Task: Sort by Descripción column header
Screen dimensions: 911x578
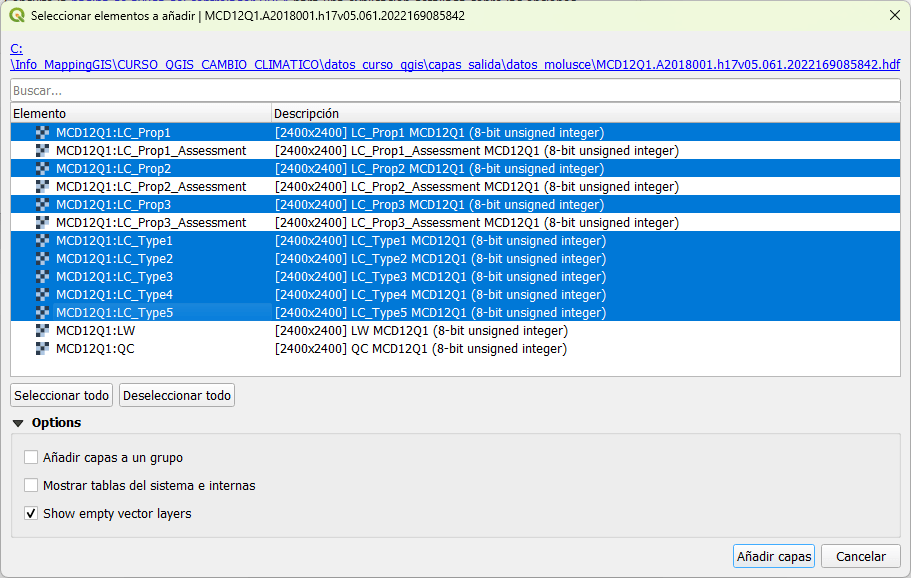Action: 586,113
